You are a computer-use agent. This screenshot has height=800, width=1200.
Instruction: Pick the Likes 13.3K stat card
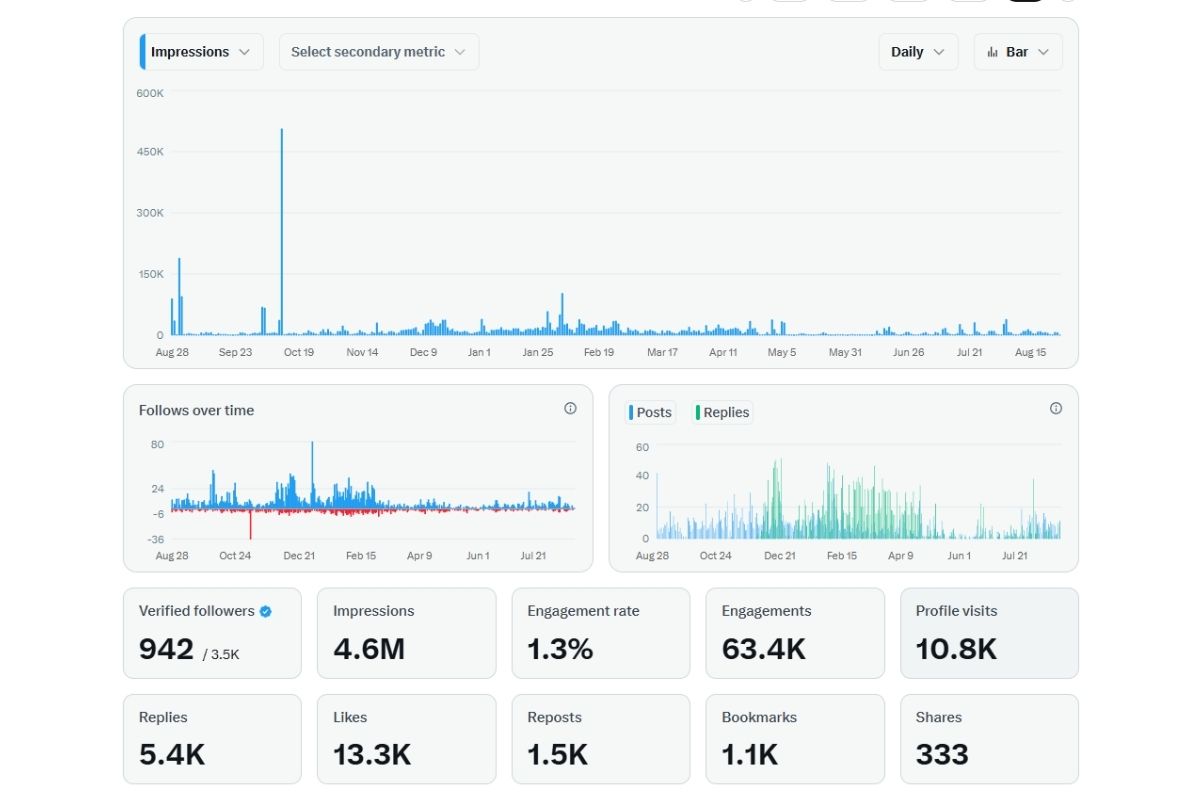(x=406, y=739)
